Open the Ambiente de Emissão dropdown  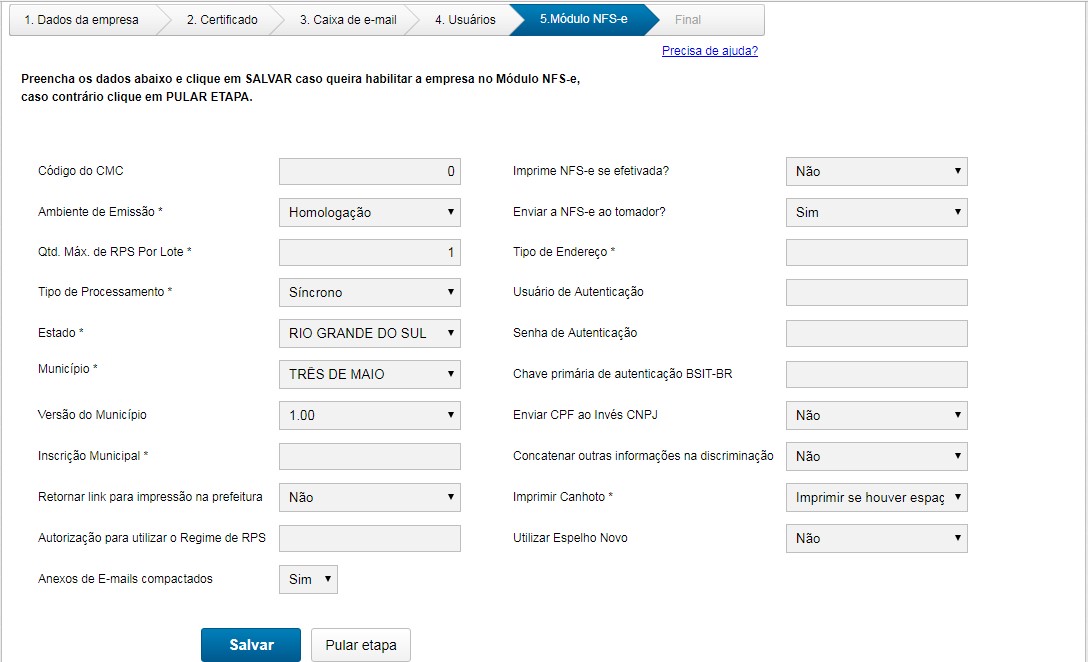pyautogui.click(x=369, y=212)
